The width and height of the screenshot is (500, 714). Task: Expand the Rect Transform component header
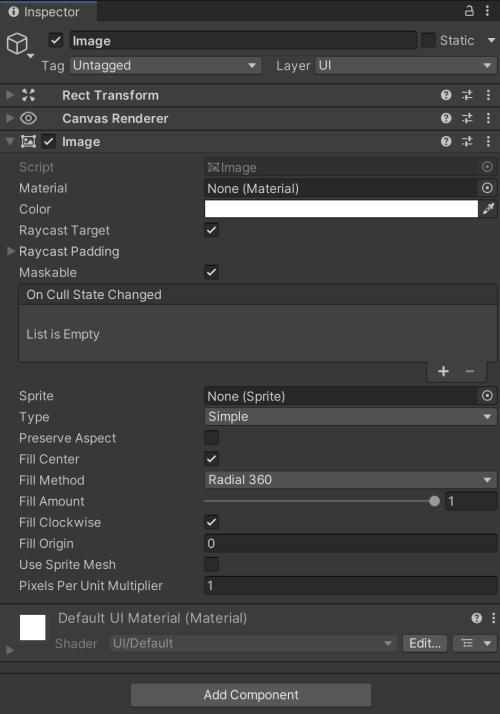(x=10, y=95)
